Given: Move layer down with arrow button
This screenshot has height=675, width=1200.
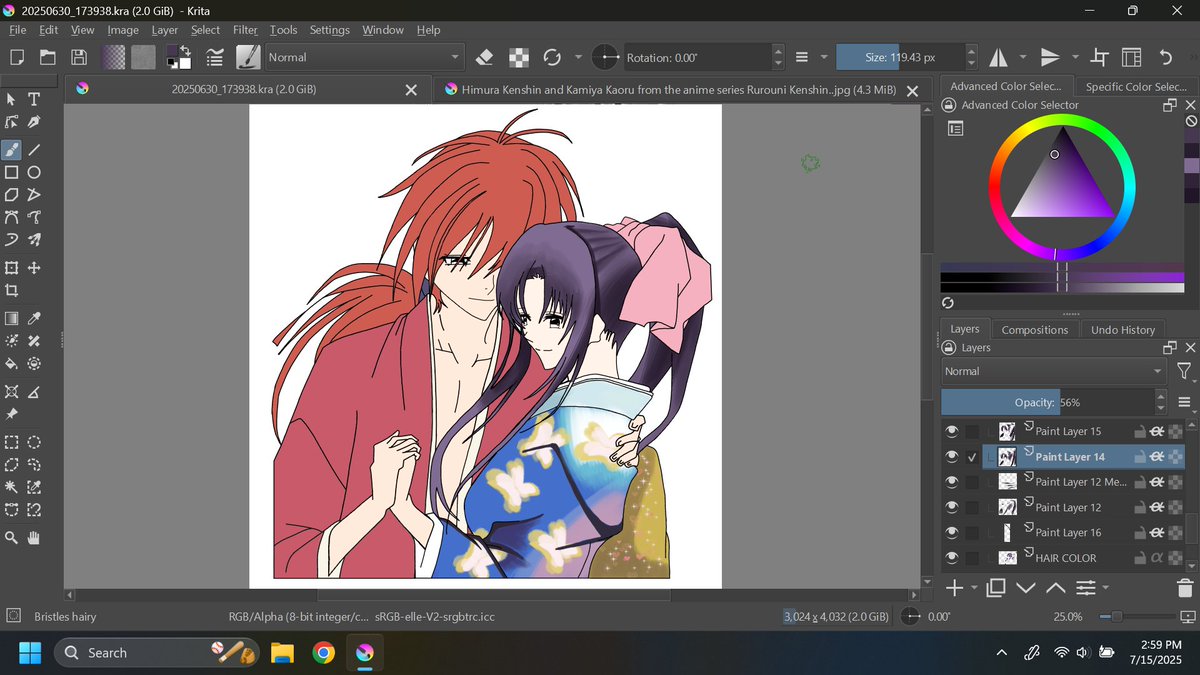Looking at the screenshot, I should tap(1025, 588).
